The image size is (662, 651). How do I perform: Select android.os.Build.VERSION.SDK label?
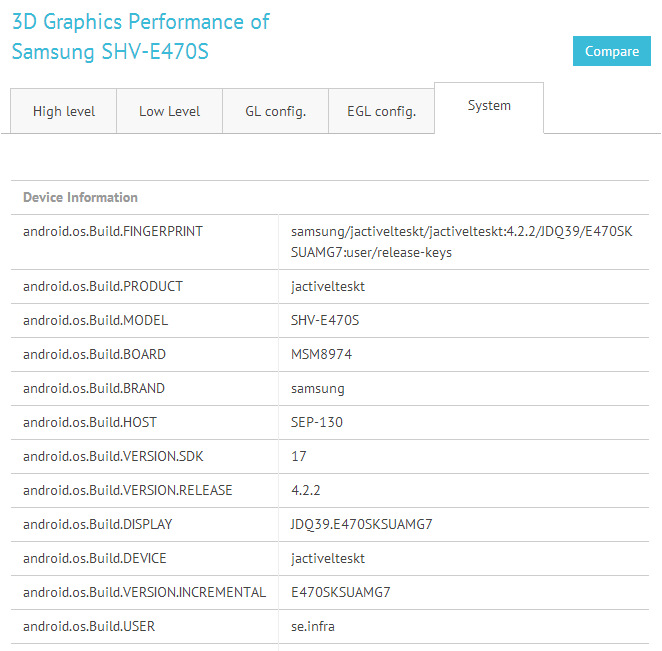[113, 456]
